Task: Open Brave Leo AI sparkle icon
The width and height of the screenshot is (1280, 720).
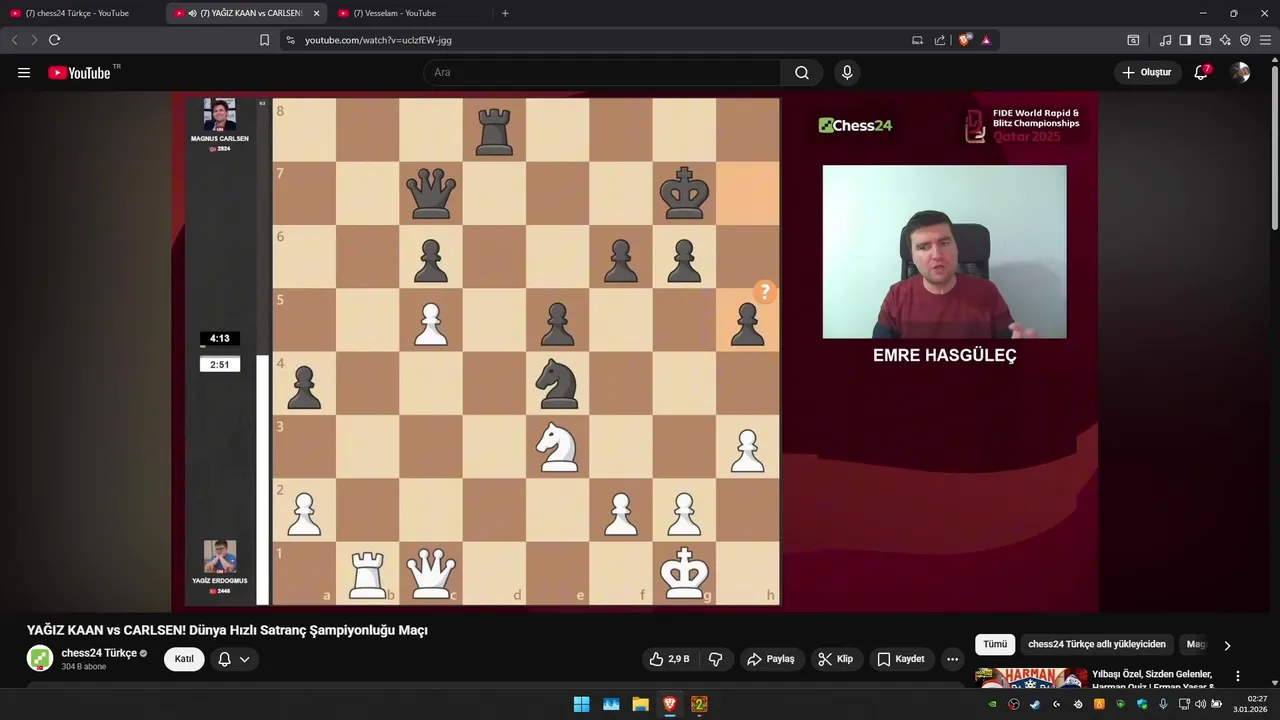Action: coord(1225,40)
